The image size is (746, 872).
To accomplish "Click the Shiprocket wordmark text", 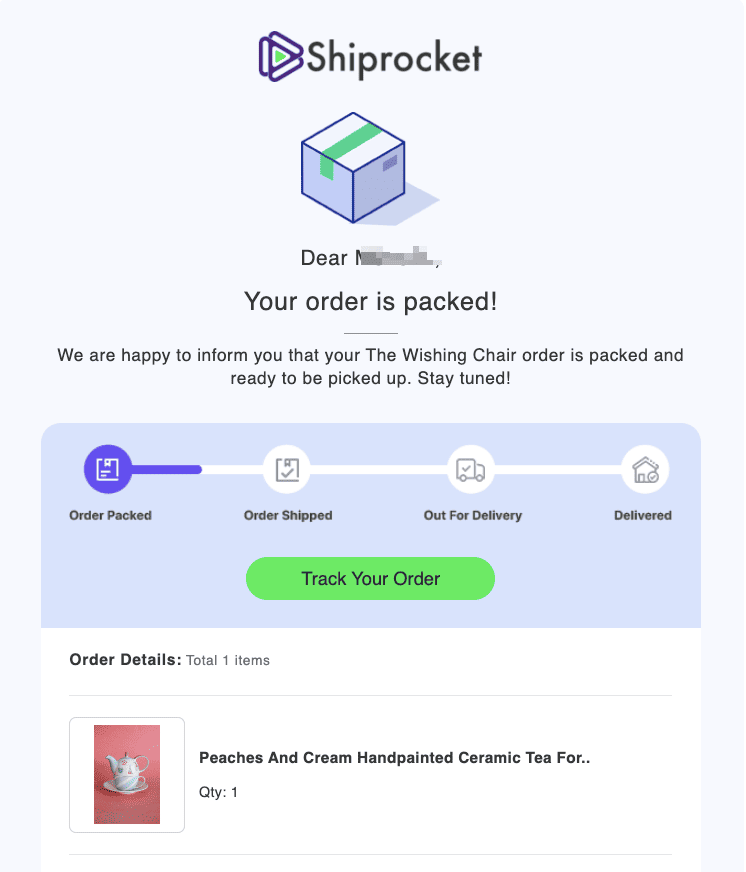I will (390, 57).
